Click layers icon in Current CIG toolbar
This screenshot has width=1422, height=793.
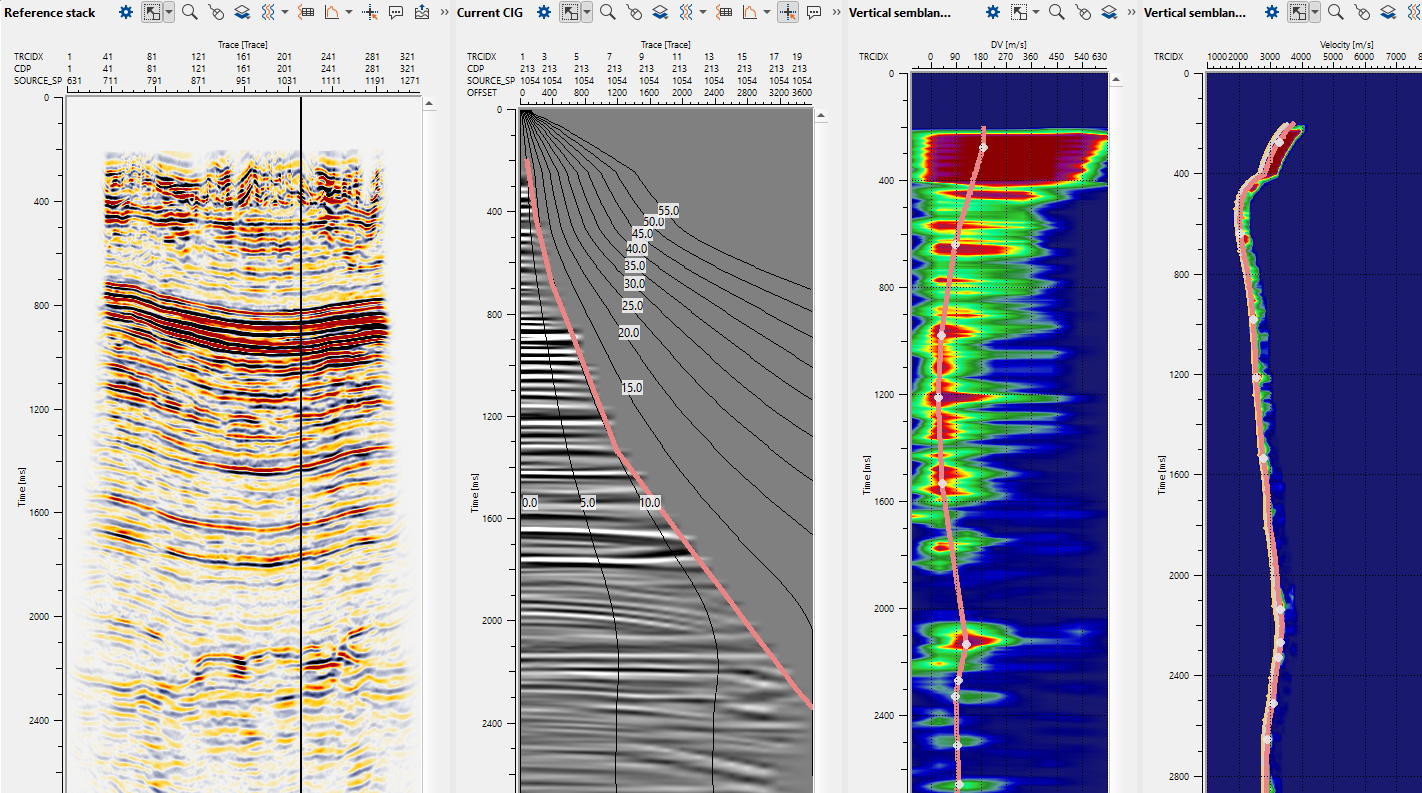coord(660,13)
